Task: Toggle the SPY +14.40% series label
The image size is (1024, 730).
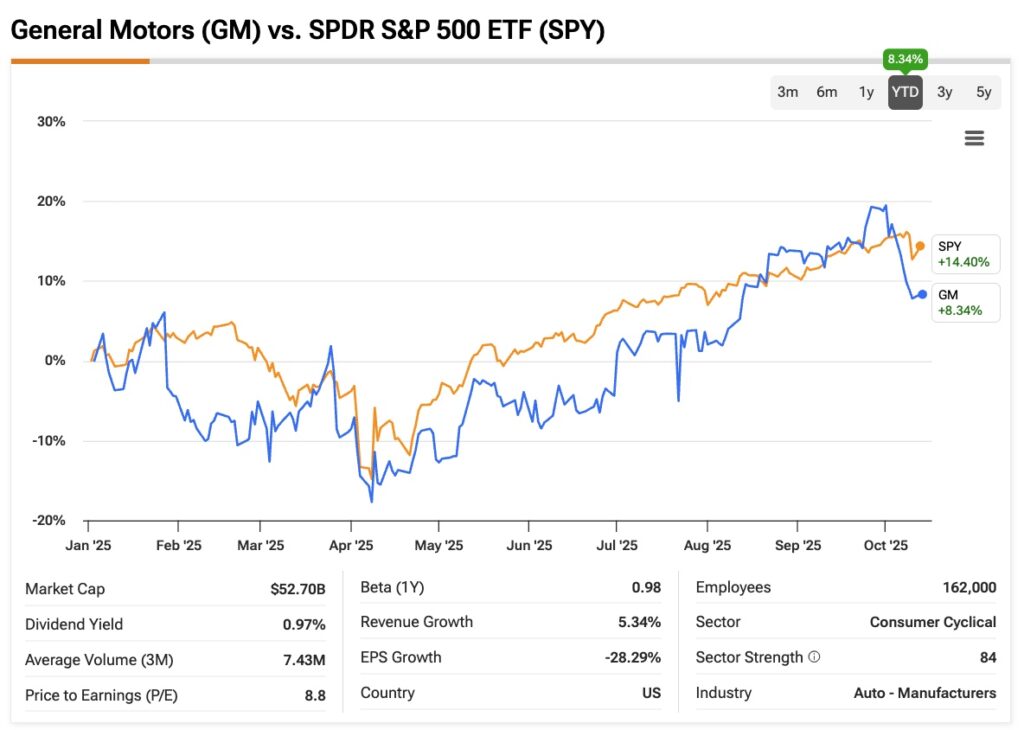Action: point(964,254)
